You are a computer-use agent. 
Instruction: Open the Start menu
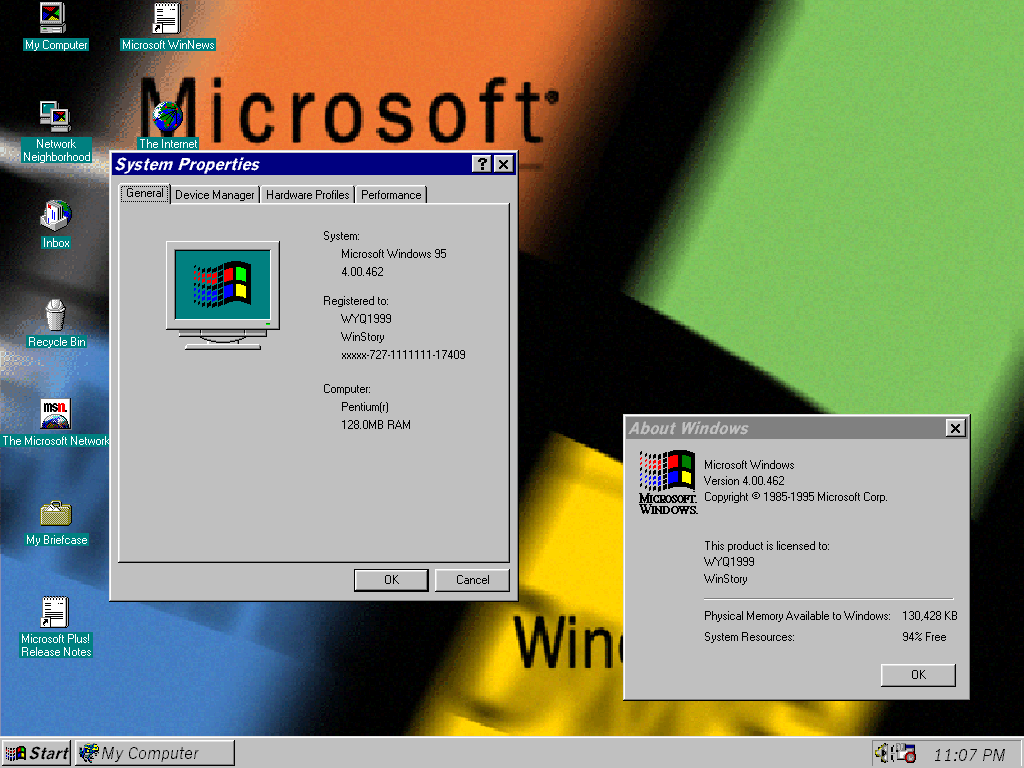click(37, 753)
